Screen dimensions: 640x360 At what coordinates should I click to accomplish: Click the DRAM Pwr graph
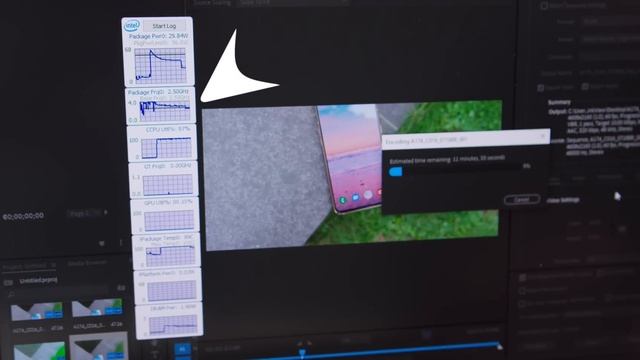173,325
